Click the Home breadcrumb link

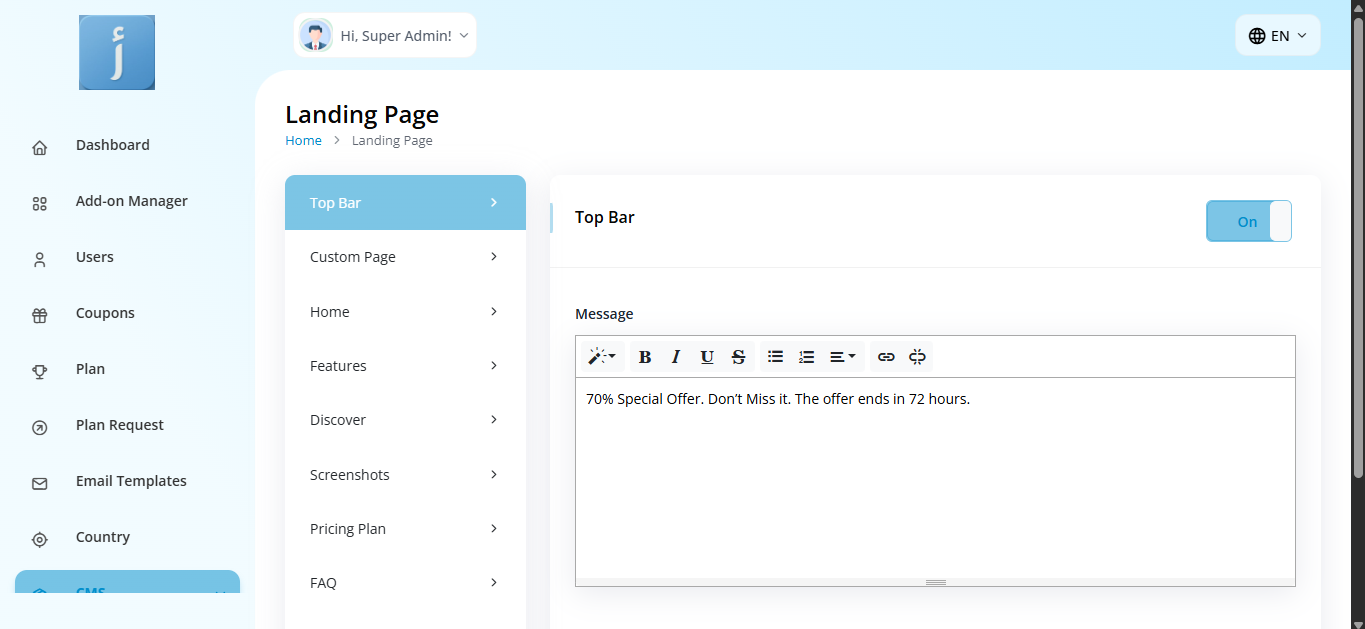pos(303,141)
